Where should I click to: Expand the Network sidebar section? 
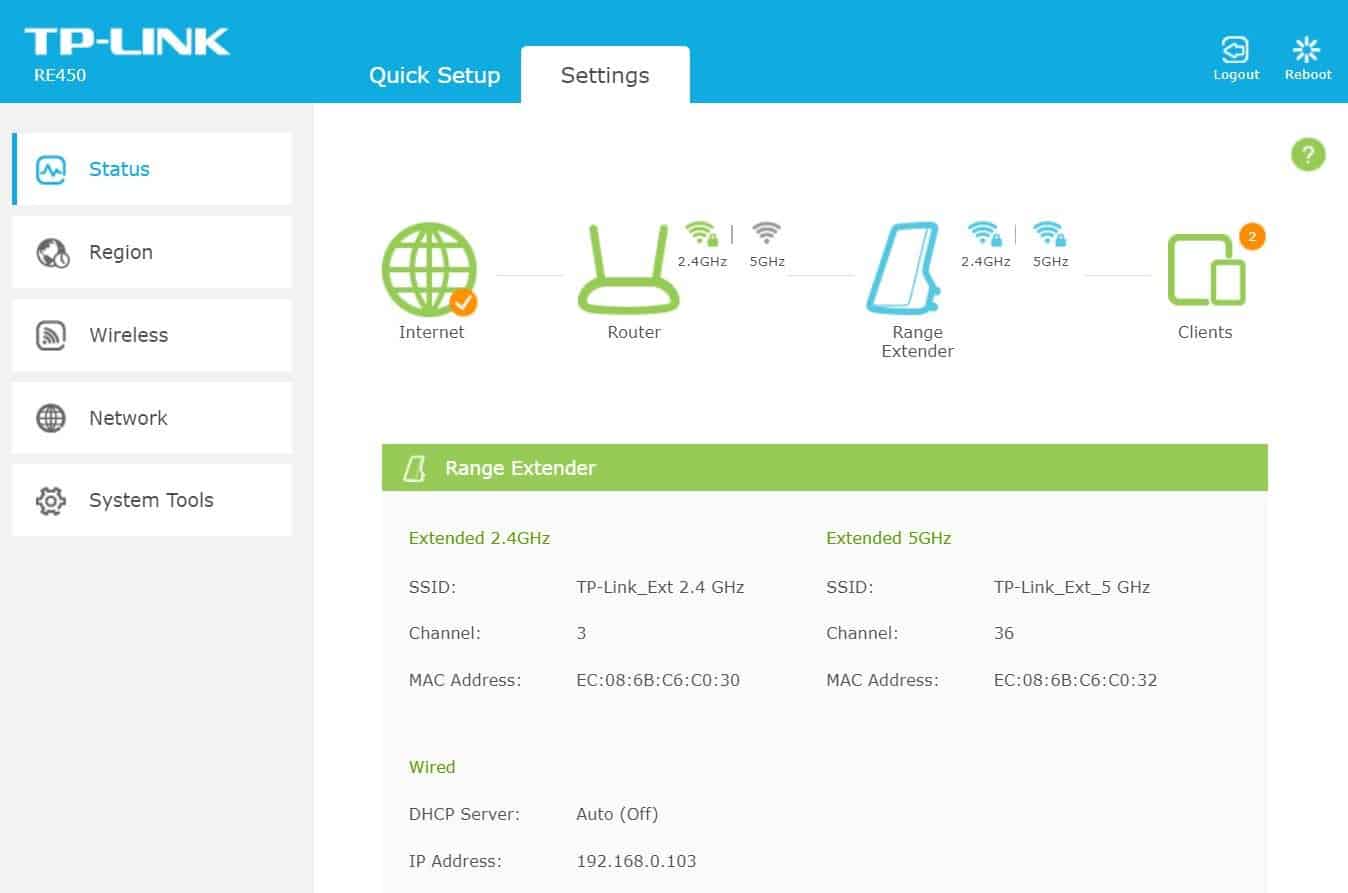pyautogui.click(x=152, y=418)
